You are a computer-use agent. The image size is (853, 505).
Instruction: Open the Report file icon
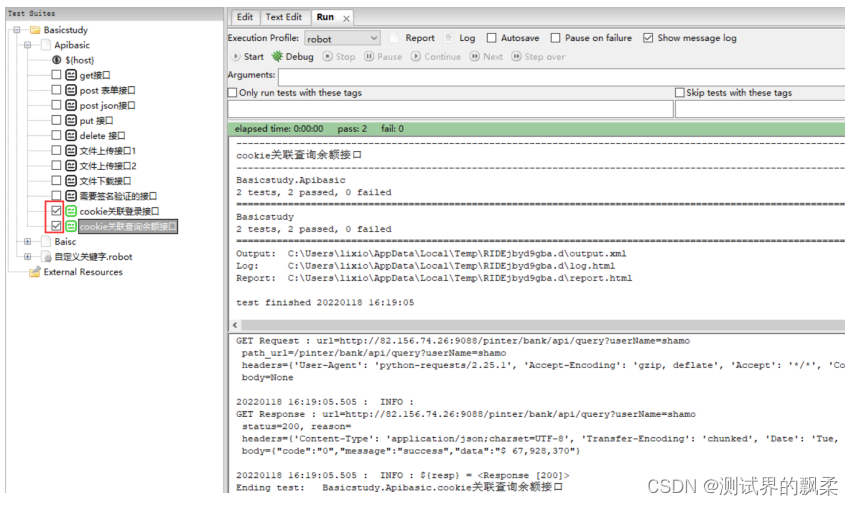tap(395, 38)
